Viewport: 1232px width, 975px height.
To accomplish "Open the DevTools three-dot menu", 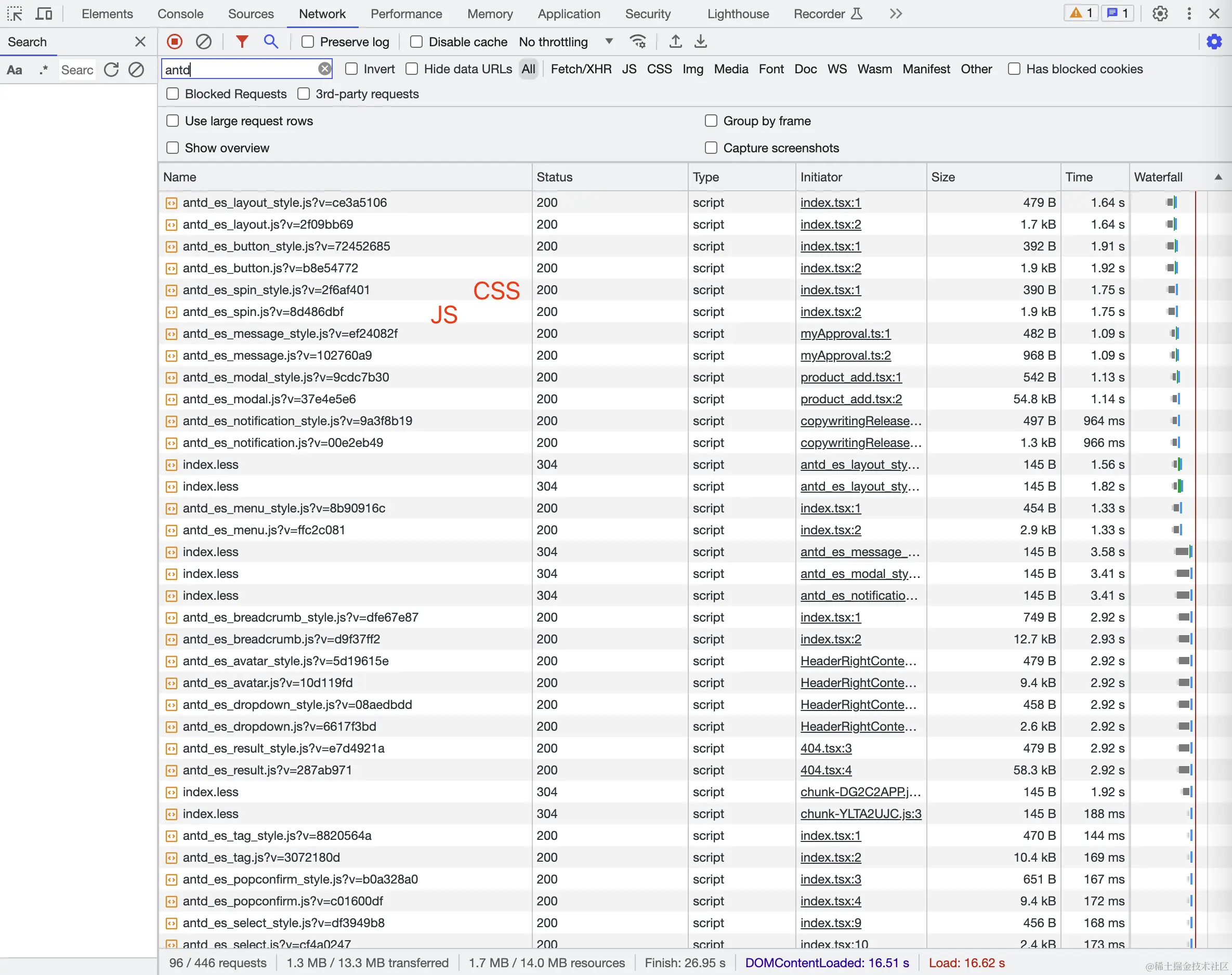I will (1189, 14).
